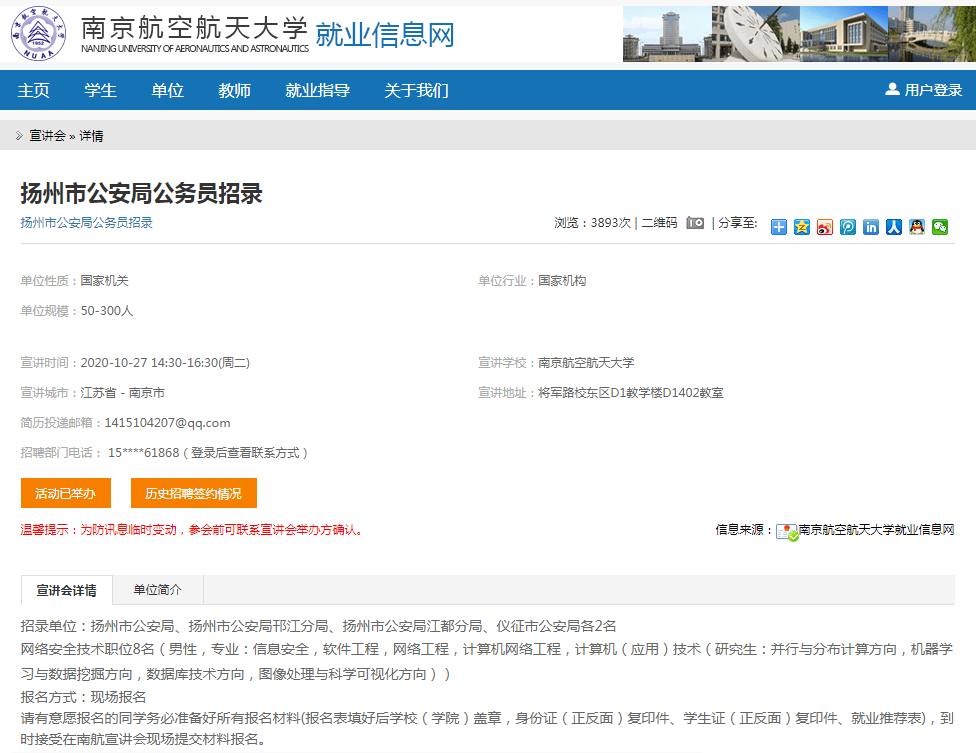Click the user silhouette login icon
The width and height of the screenshot is (976, 753).
892,89
